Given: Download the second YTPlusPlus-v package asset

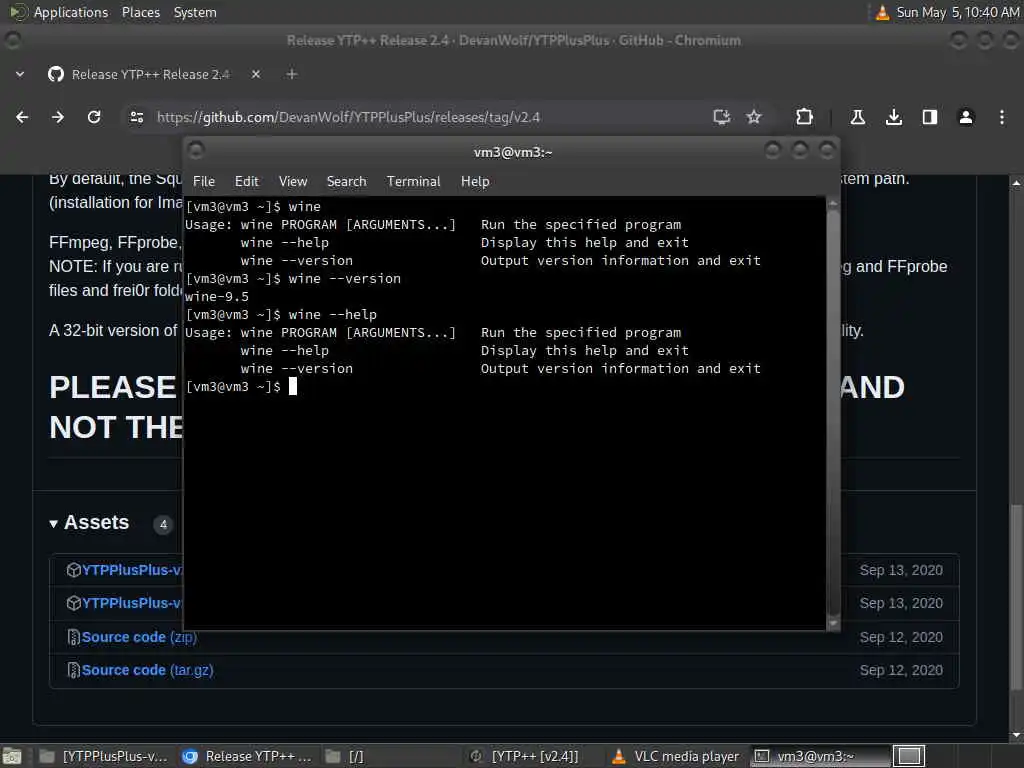Looking at the screenshot, I should click(x=132, y=603).
